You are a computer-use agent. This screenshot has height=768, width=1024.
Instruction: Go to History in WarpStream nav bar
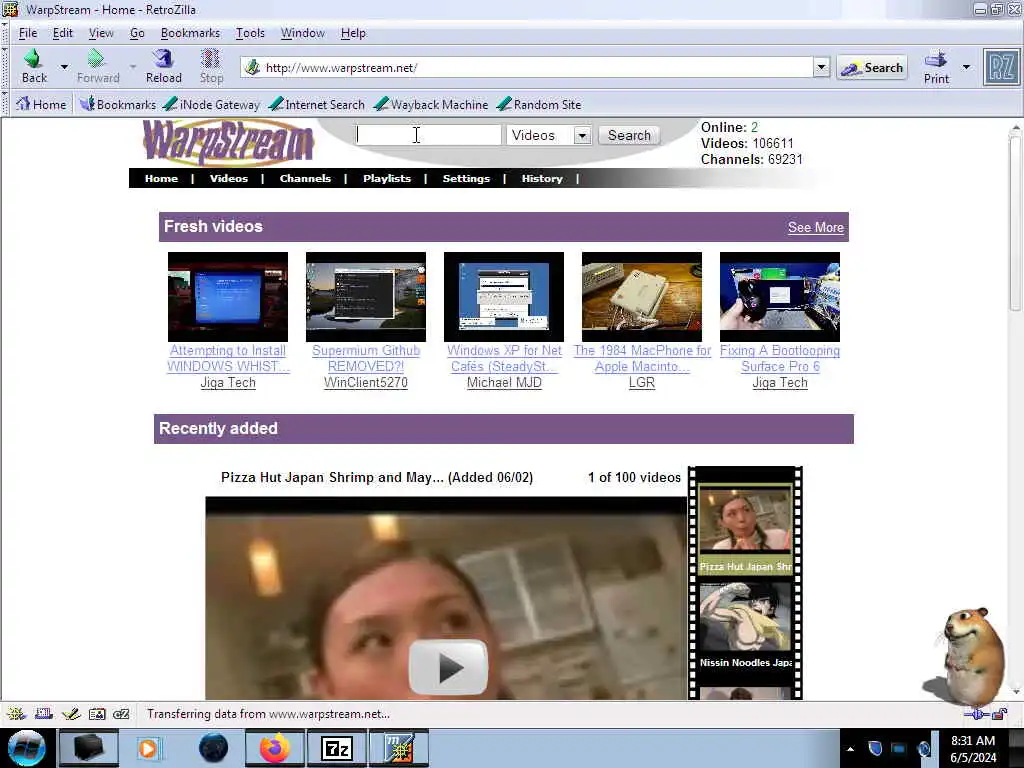tap(542, 178)
